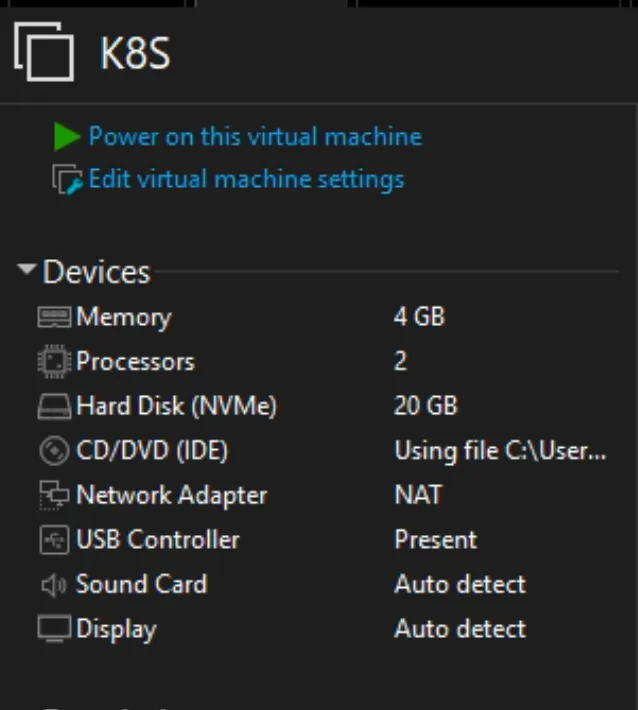Collapse the Devices section triangle
Viewport: 638px width, 710px height.
27,269
